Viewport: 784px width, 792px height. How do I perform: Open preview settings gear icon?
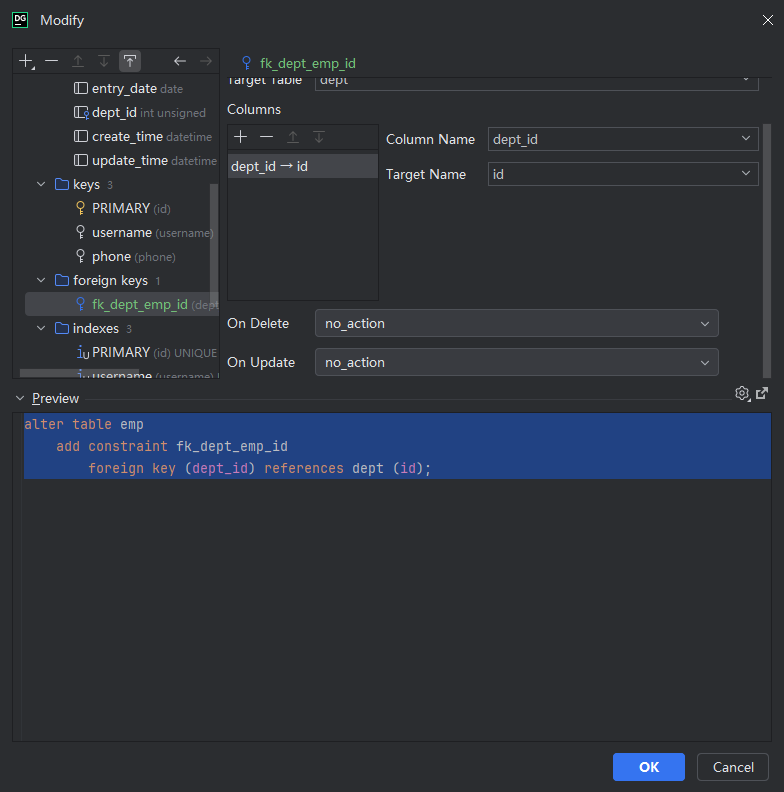tap(742, 393)
